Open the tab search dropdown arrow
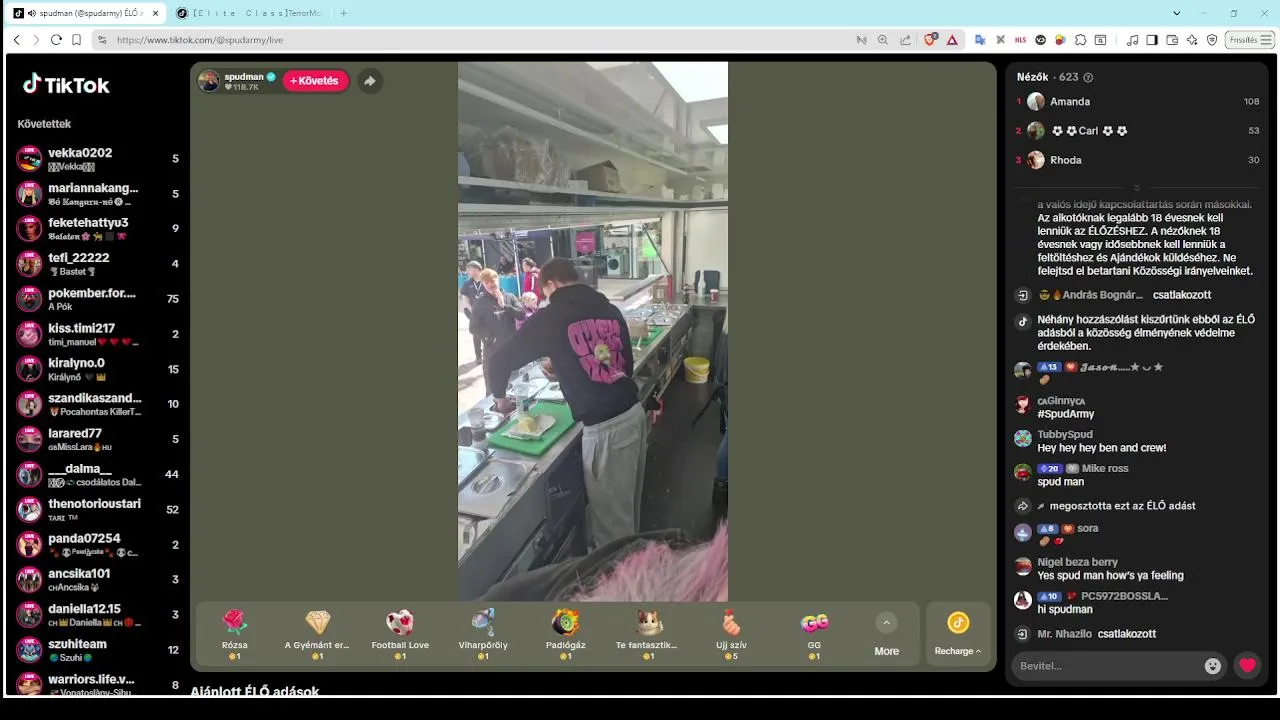This screenshot has width=1280, height=720. tap(1176, 13)
